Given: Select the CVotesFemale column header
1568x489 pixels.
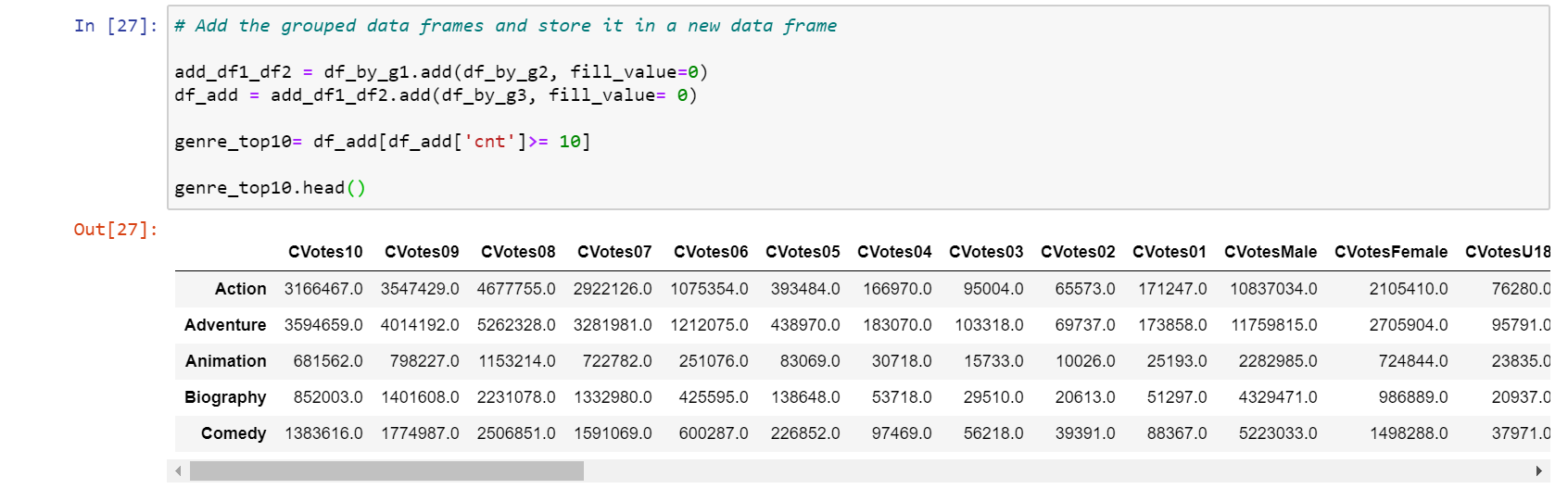Looking at the screenshot, I should 1391,252.
